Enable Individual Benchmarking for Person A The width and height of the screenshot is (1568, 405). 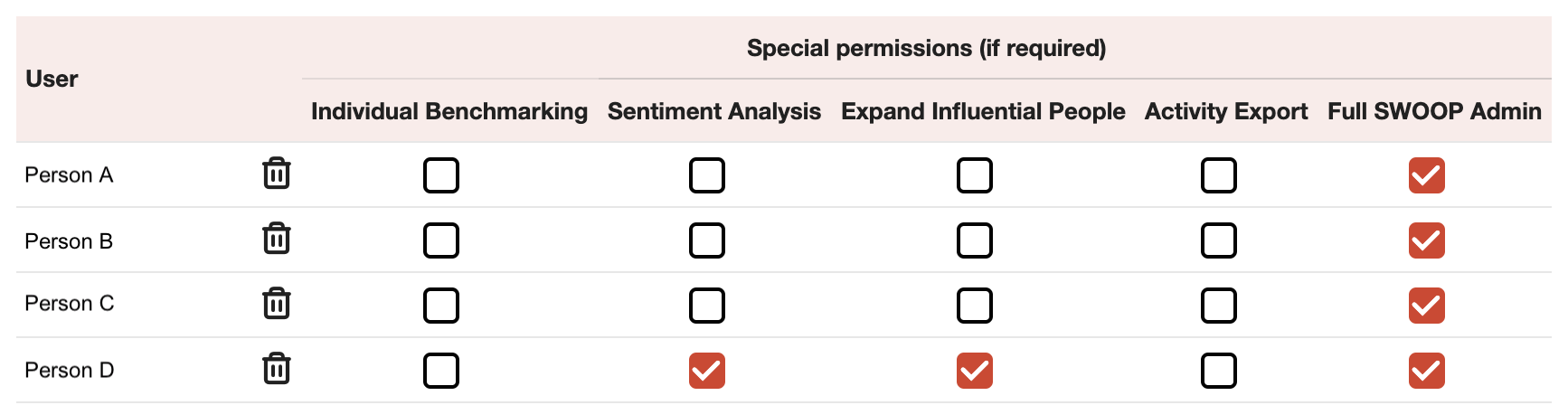pyautogui.click(x=441, y=175)
